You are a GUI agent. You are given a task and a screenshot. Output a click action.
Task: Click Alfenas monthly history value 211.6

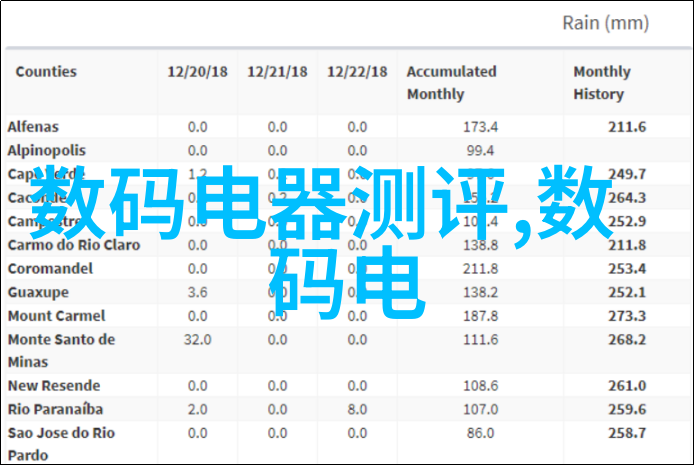pyautogui.click(x=627, y=127)
